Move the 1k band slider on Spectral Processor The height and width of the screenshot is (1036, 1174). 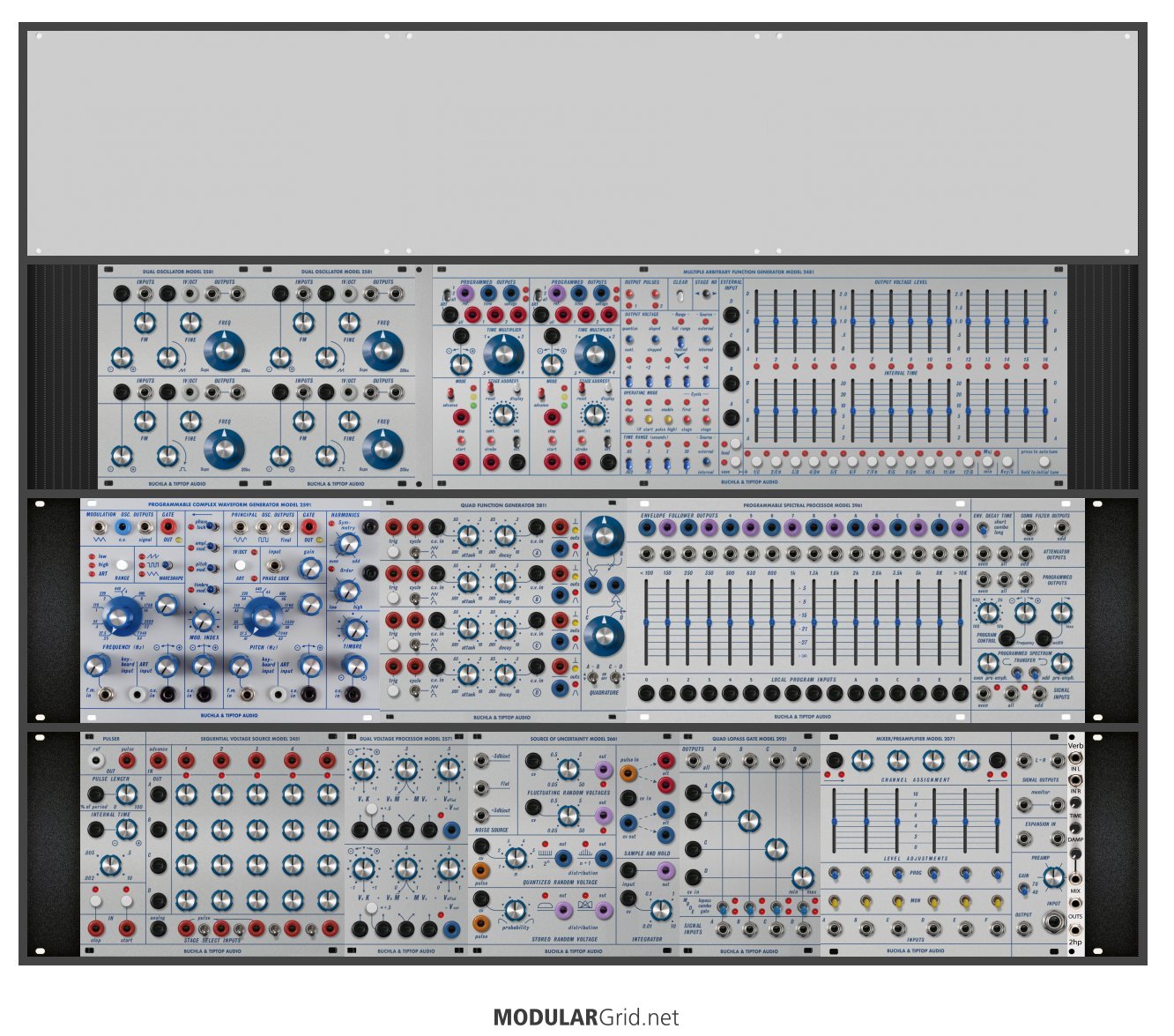tap(792, 622)
